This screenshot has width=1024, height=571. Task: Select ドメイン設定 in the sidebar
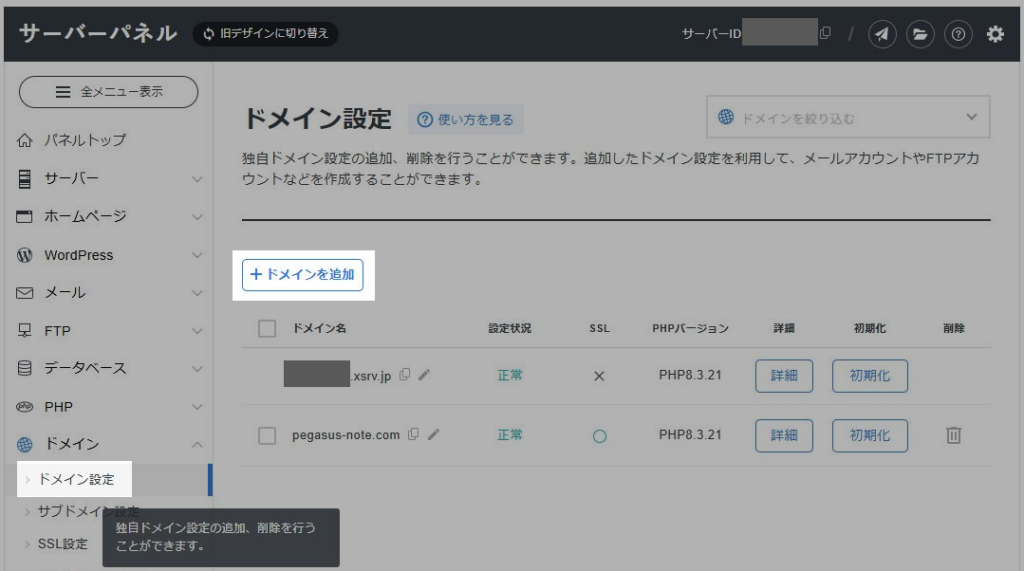(76, 479)
